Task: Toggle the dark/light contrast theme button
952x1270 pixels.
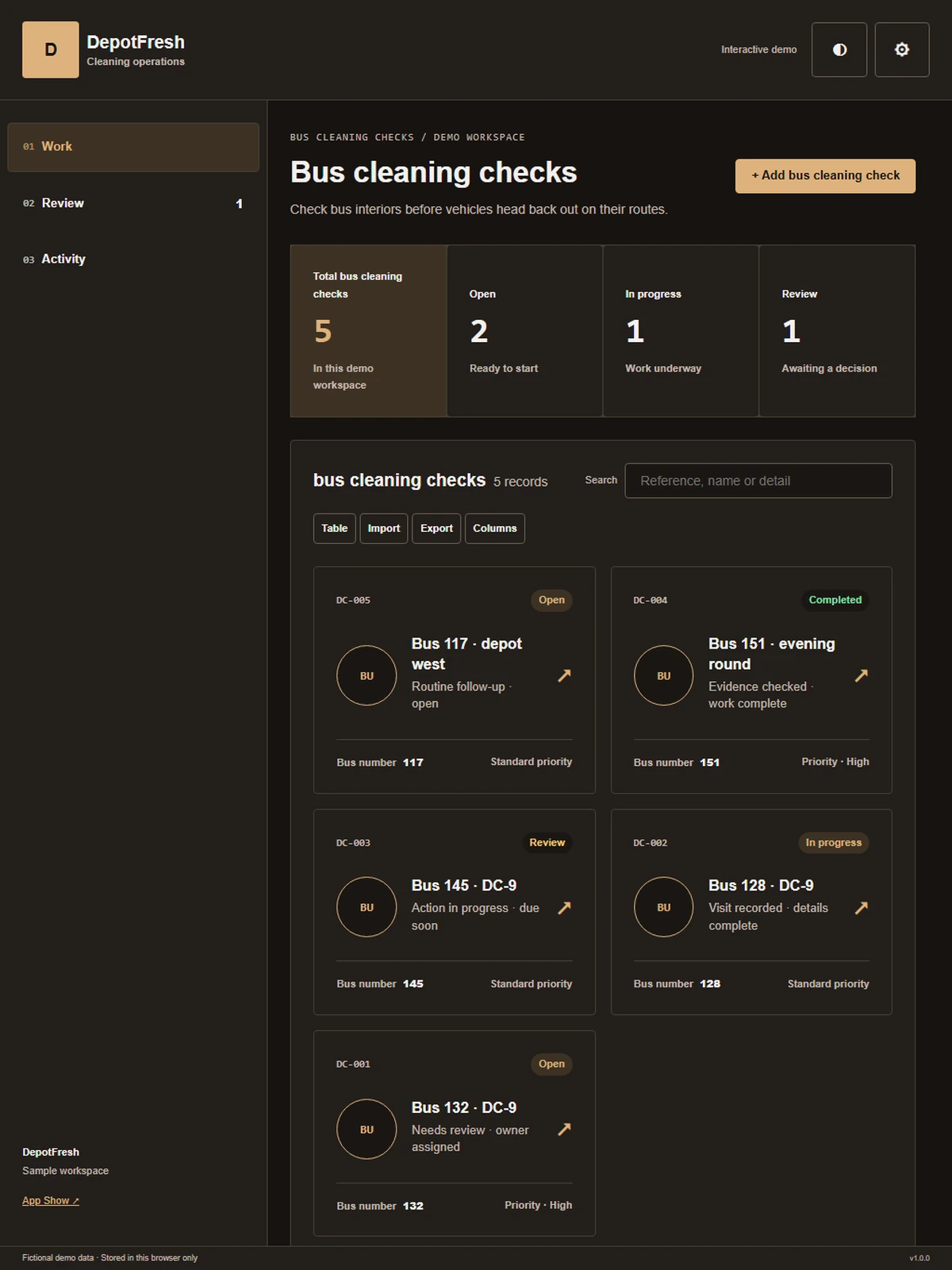Action: [839, 49]
